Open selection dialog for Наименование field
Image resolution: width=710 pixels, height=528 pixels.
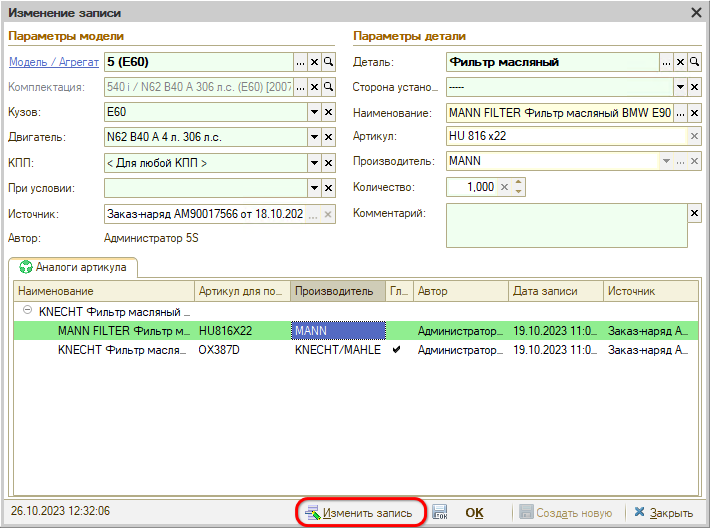click(x=680, y=113)
